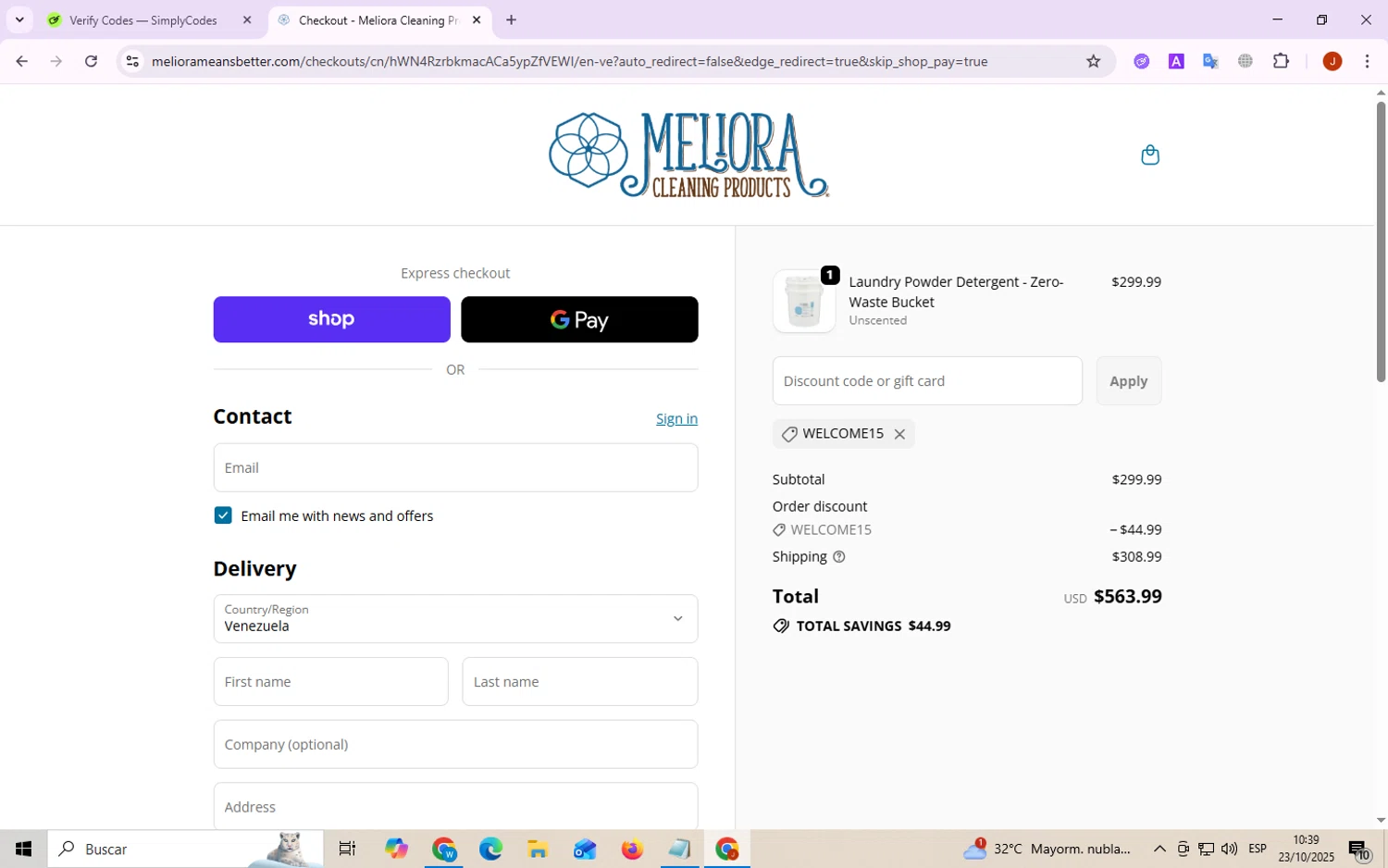Click the shipping info question mark icon

point(839,557)
